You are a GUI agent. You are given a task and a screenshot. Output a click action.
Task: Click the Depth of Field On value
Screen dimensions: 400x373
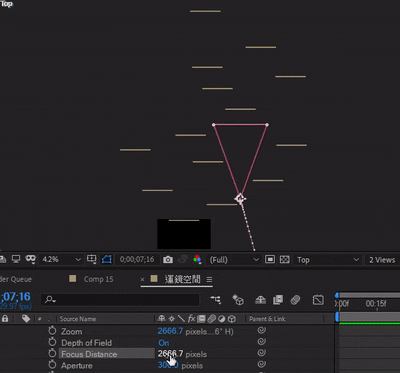coord(164,343)
